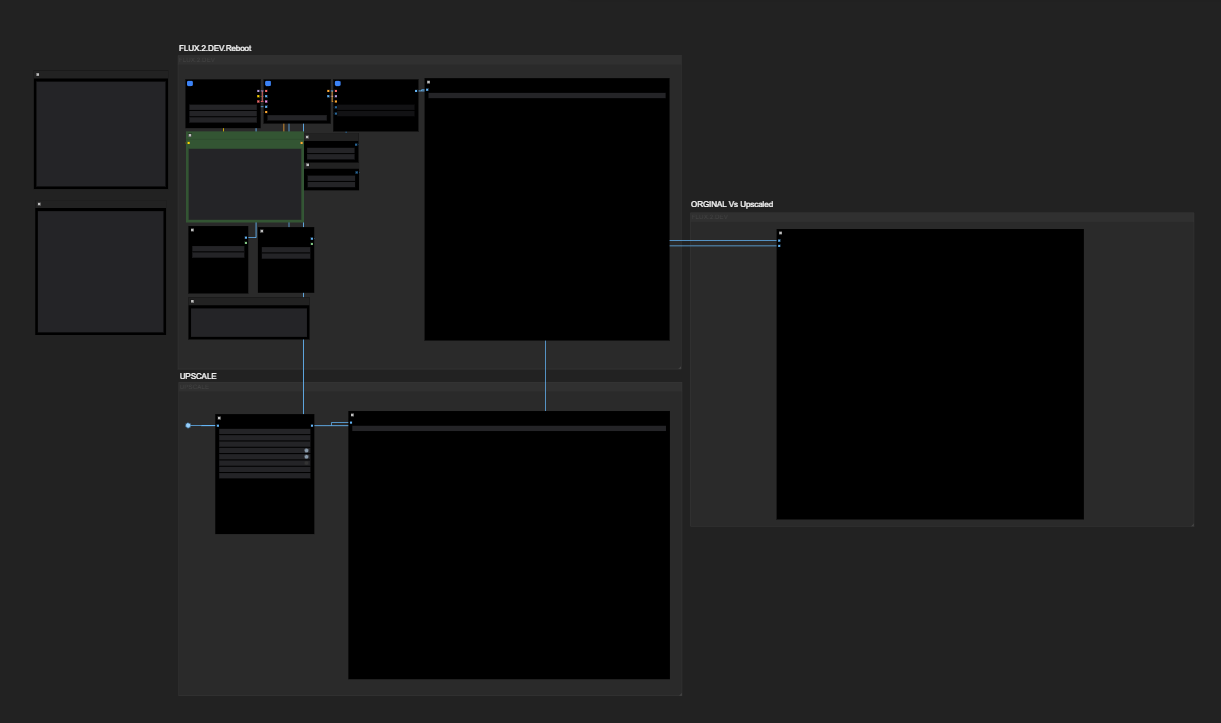The image size is (1221, 723).
Task: Select the FLUX.2.DEV.Reboot group title
Action: click(215, 48)
